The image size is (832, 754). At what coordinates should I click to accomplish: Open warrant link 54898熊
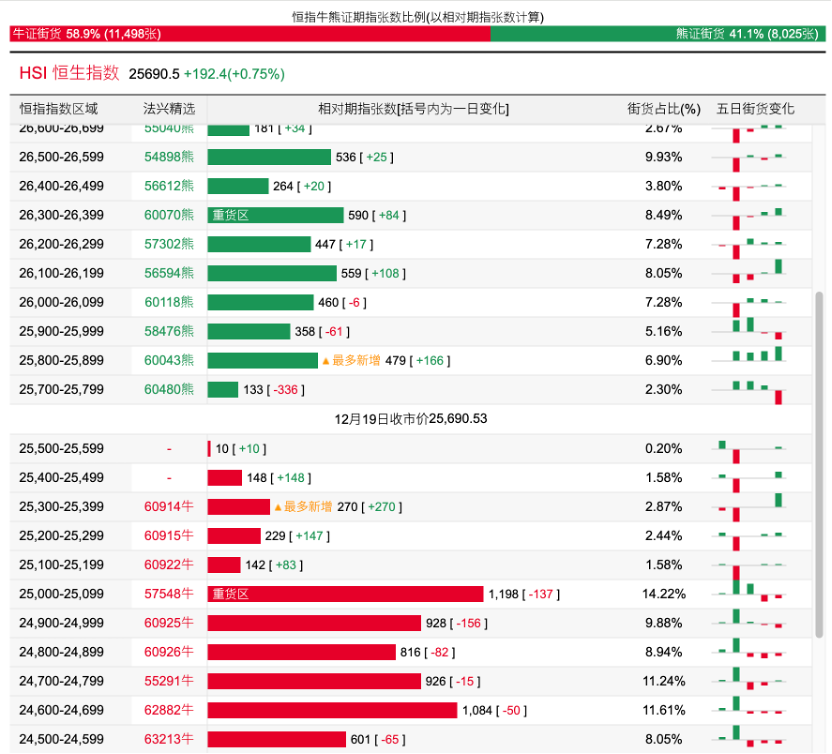(x=169, y=157)
